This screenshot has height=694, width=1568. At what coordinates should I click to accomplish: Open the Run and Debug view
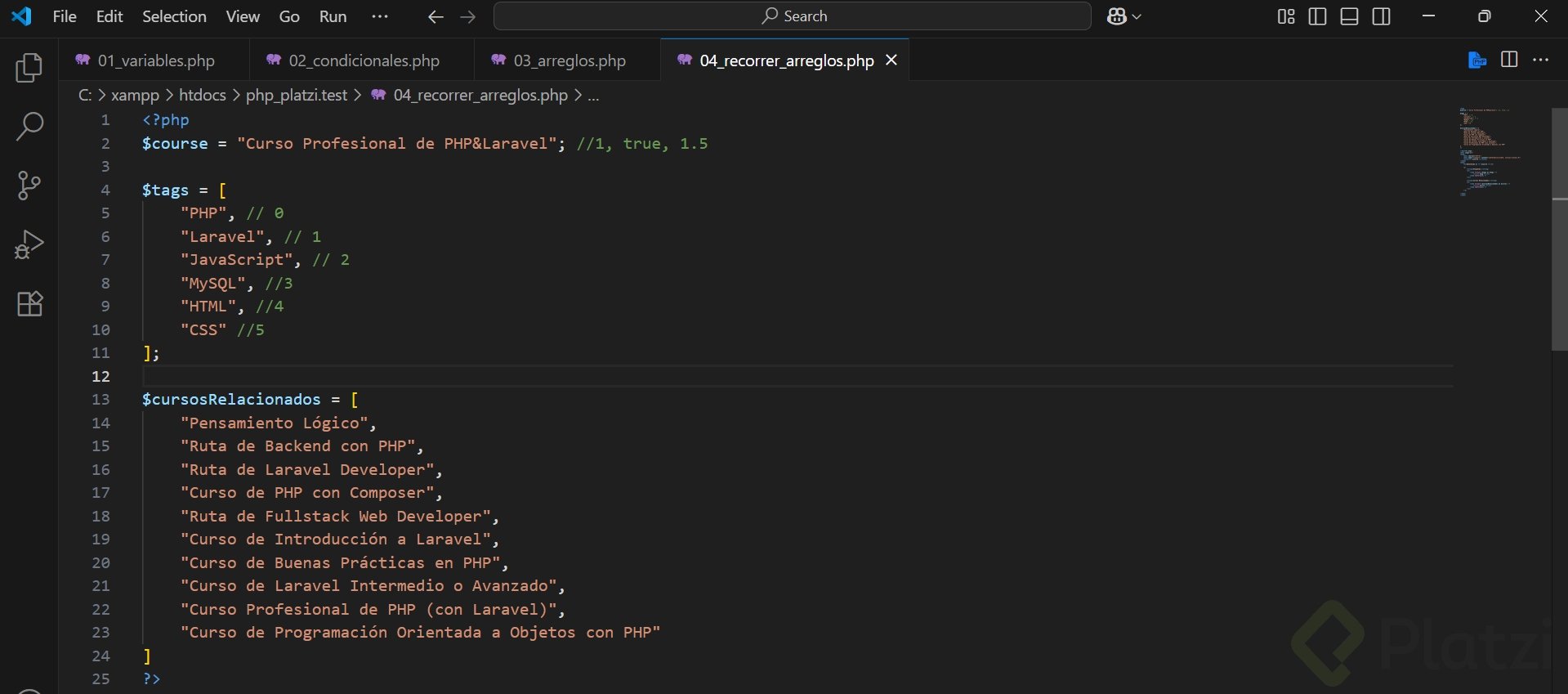tap(29, 244)
